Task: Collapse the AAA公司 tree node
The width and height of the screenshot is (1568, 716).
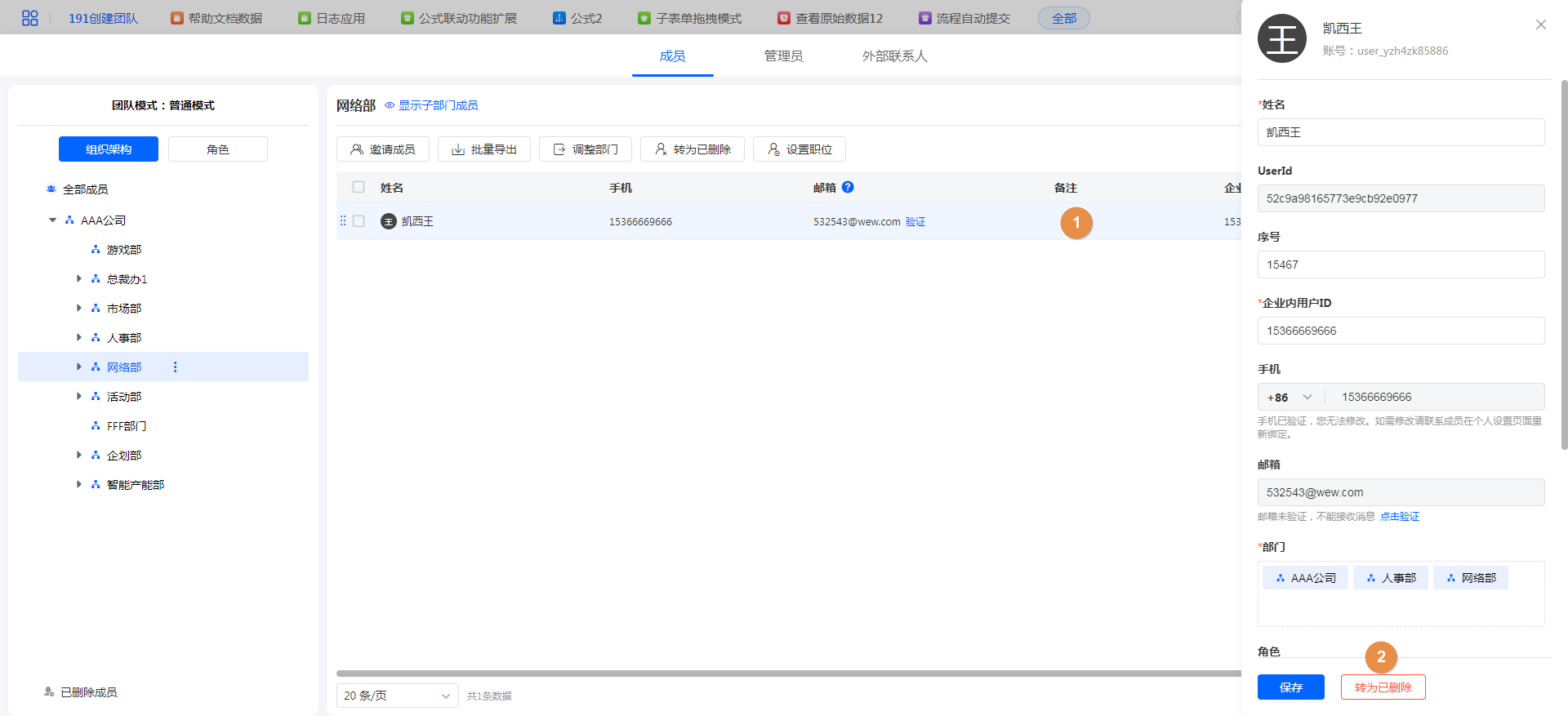Action: click(x=53, y=220)
